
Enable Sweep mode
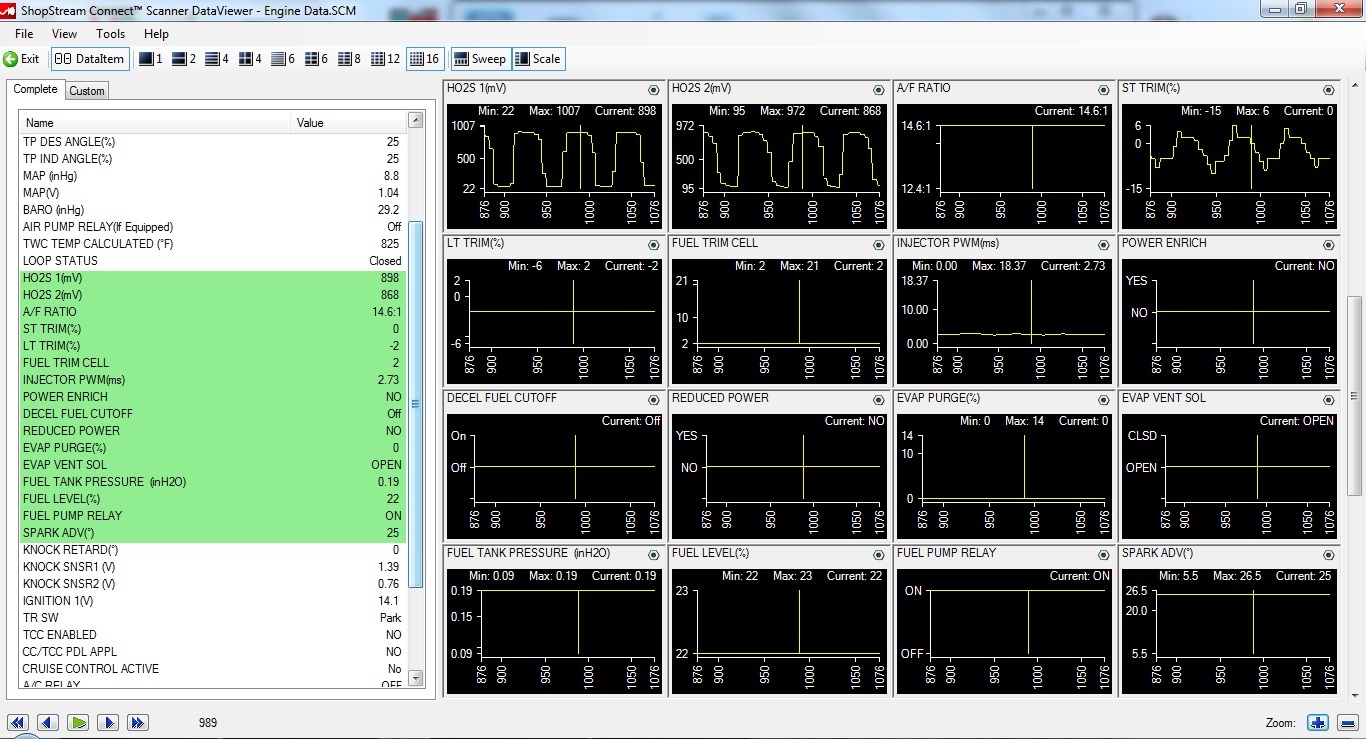tap(481, 59)
